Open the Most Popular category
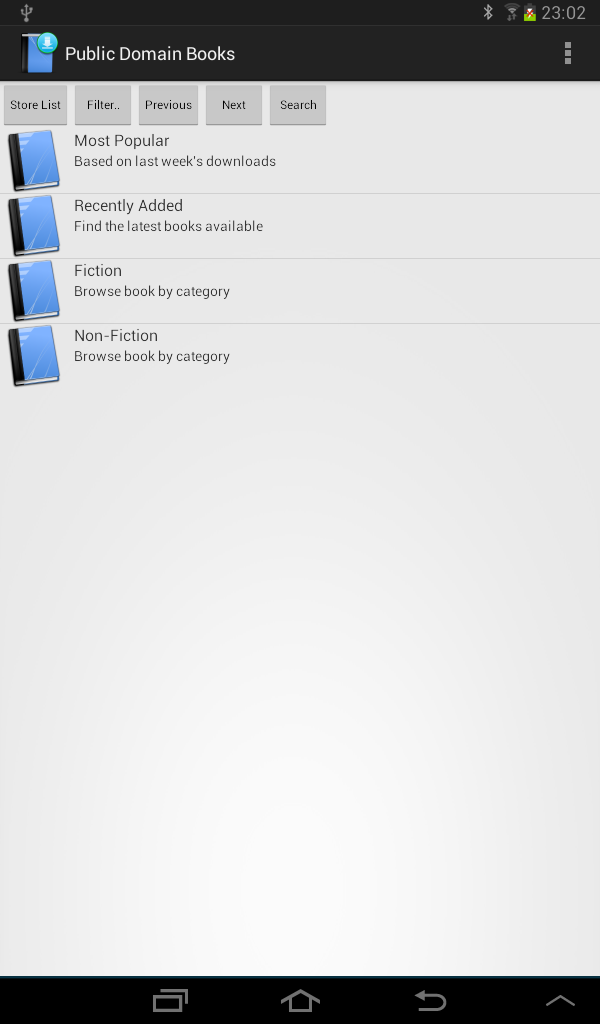The width and height of the screenshot is (600, 1024). pyautogui.click(x=300, y=161)
